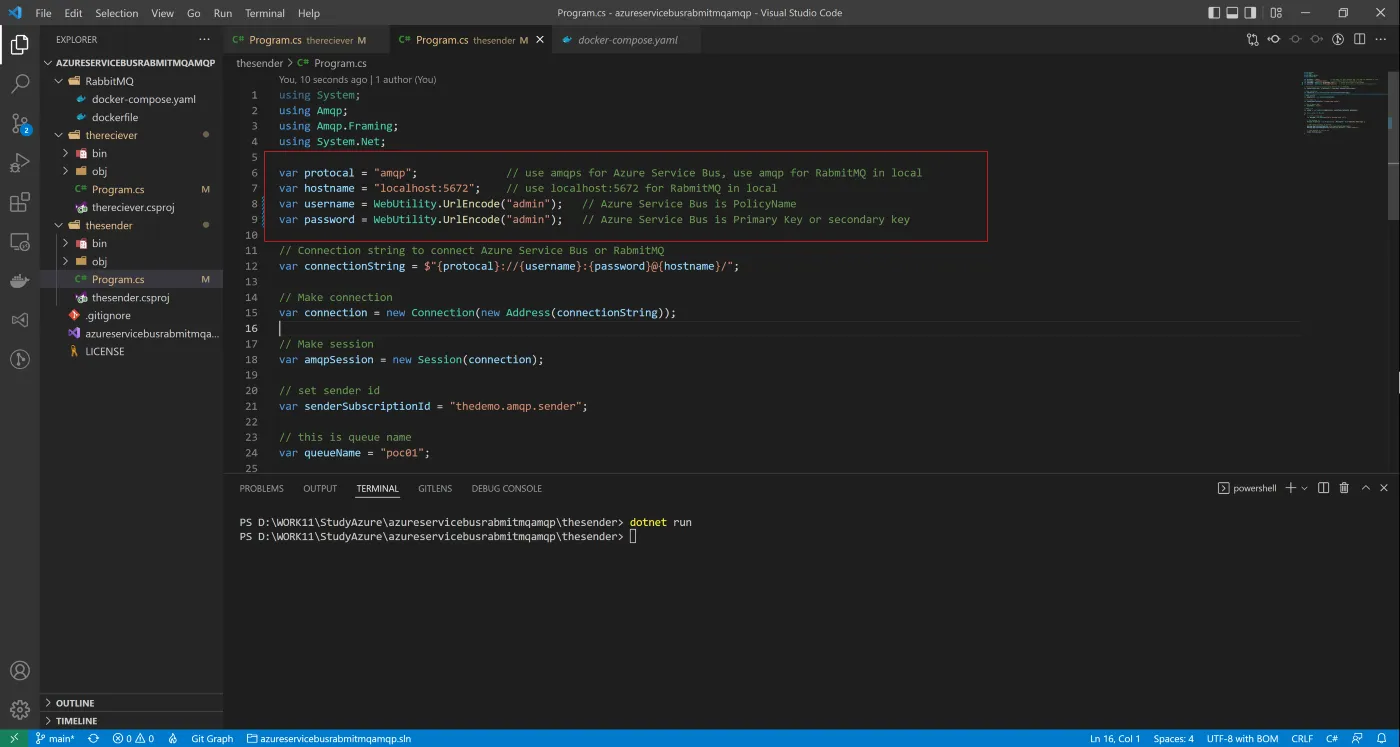Screen dimensions: 1400x747
Task: Collapse the AZURESERVICEBUSRABMITMQAMQP root section
Action: (131, 62)
